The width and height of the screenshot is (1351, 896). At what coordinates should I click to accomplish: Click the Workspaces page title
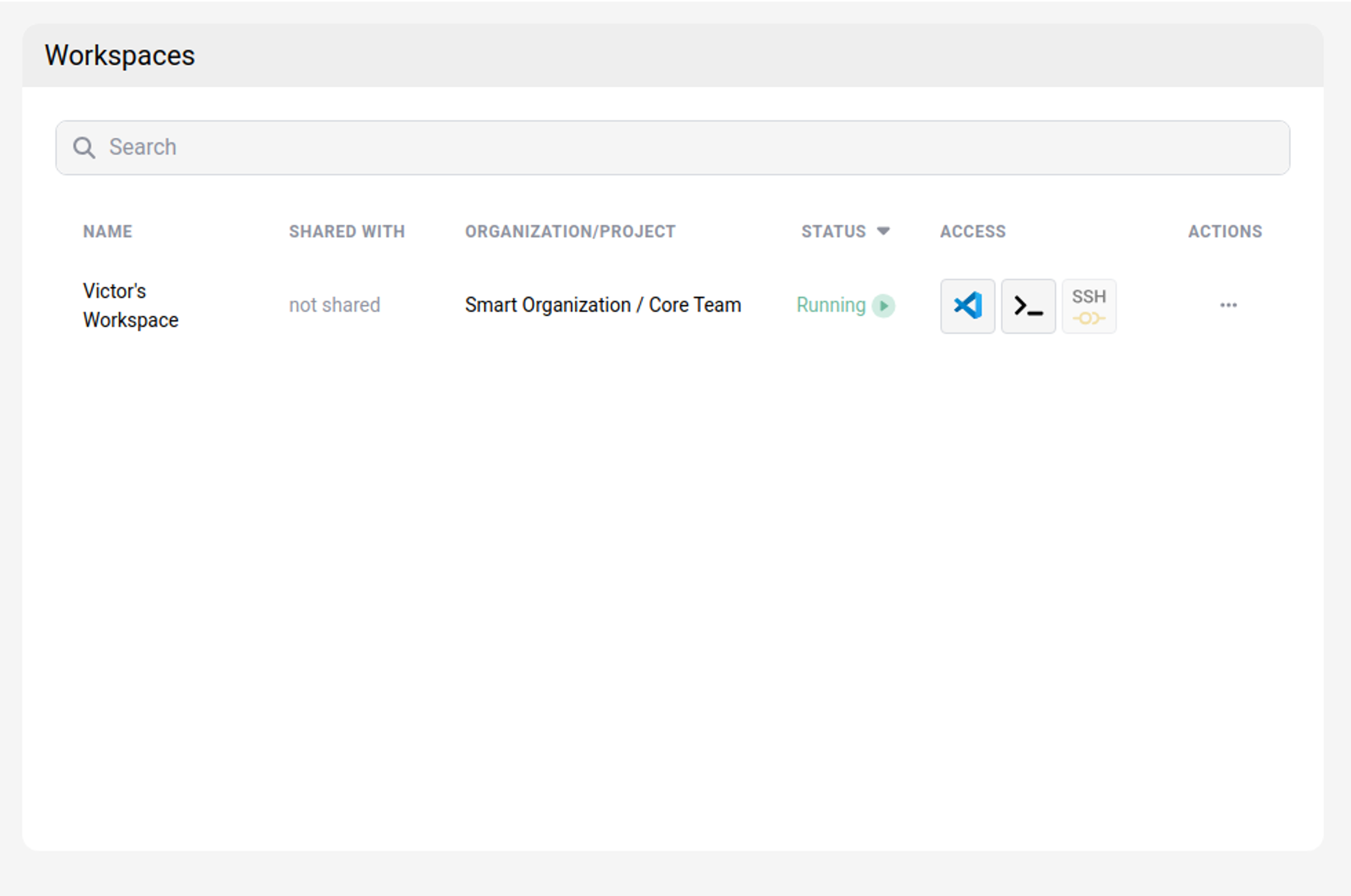pyautogui.click(x=120, y=55)
